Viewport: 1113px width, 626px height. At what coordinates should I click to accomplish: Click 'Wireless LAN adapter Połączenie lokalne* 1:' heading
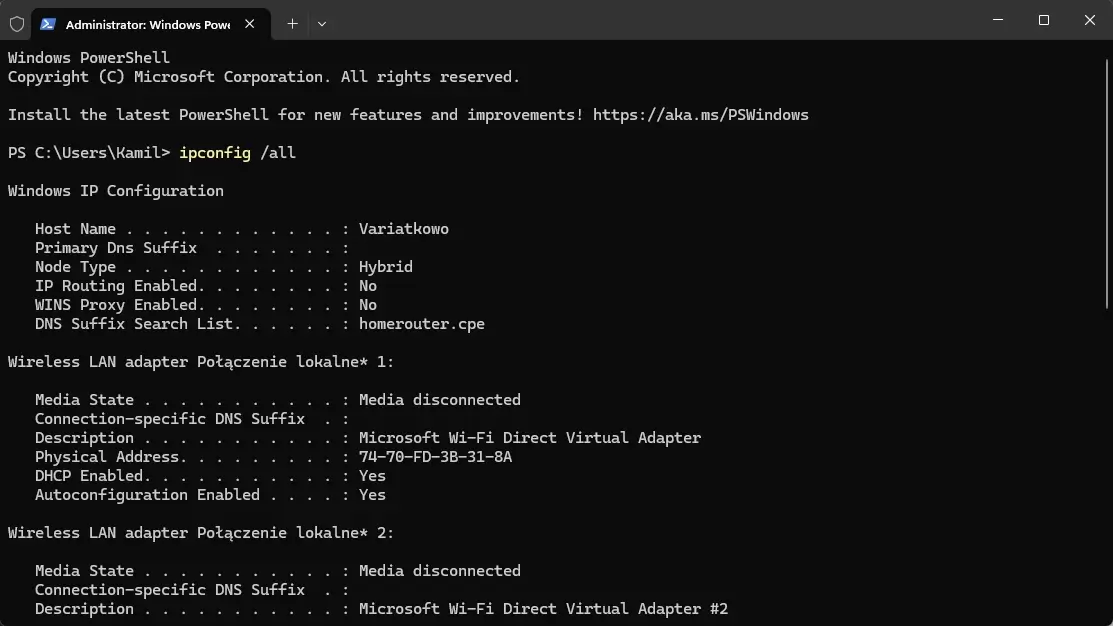201,362
